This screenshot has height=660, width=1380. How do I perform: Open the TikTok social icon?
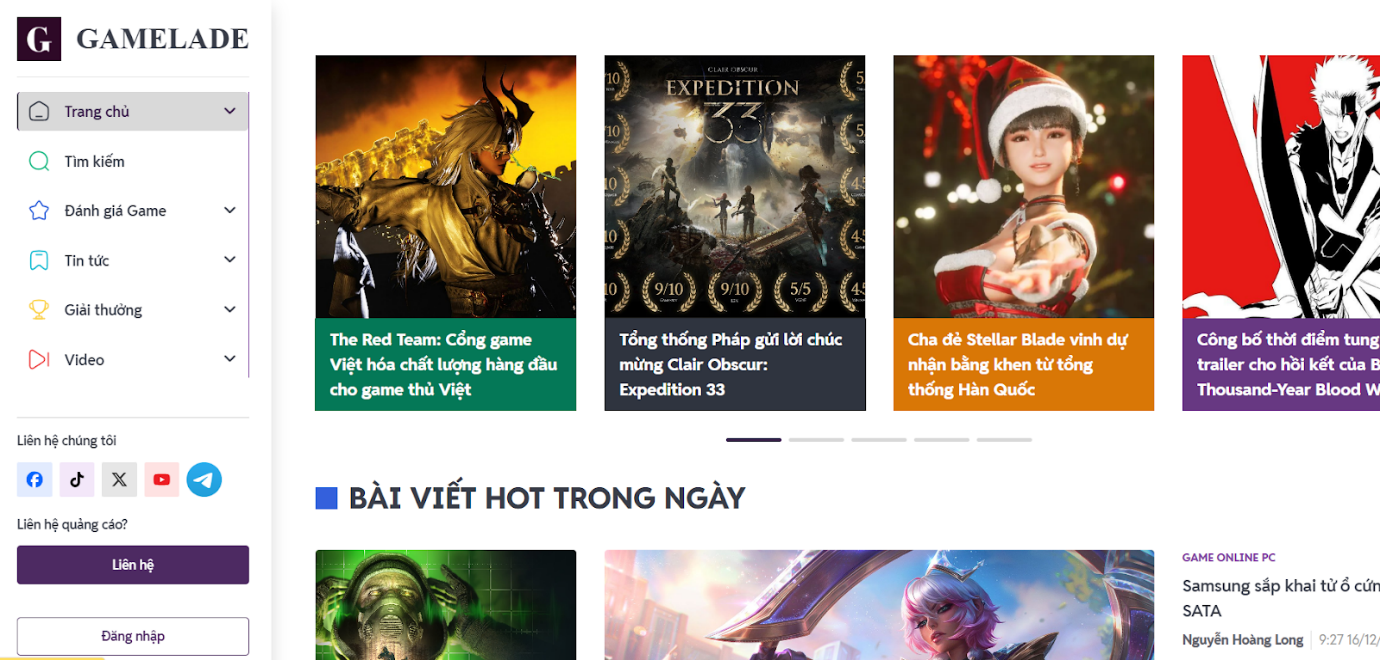click(77, 480)
